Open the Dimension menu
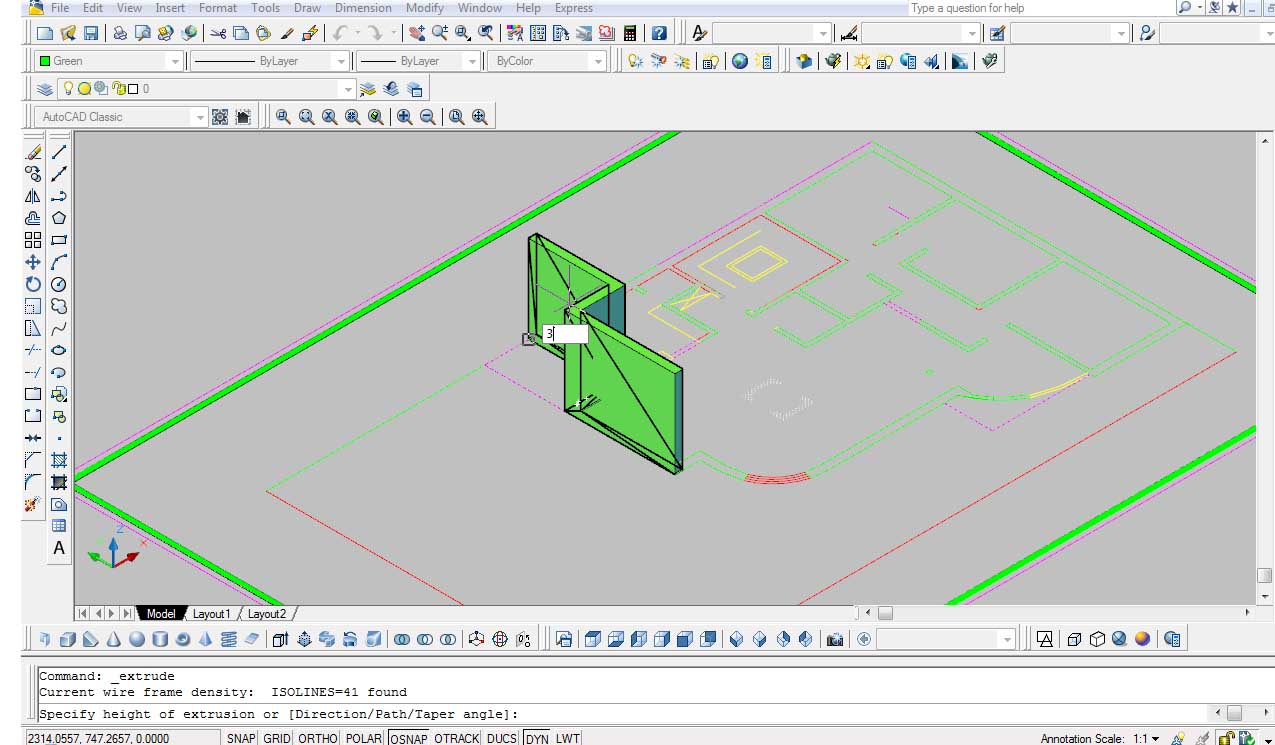 pyautogui.click(x=363, y=8)
